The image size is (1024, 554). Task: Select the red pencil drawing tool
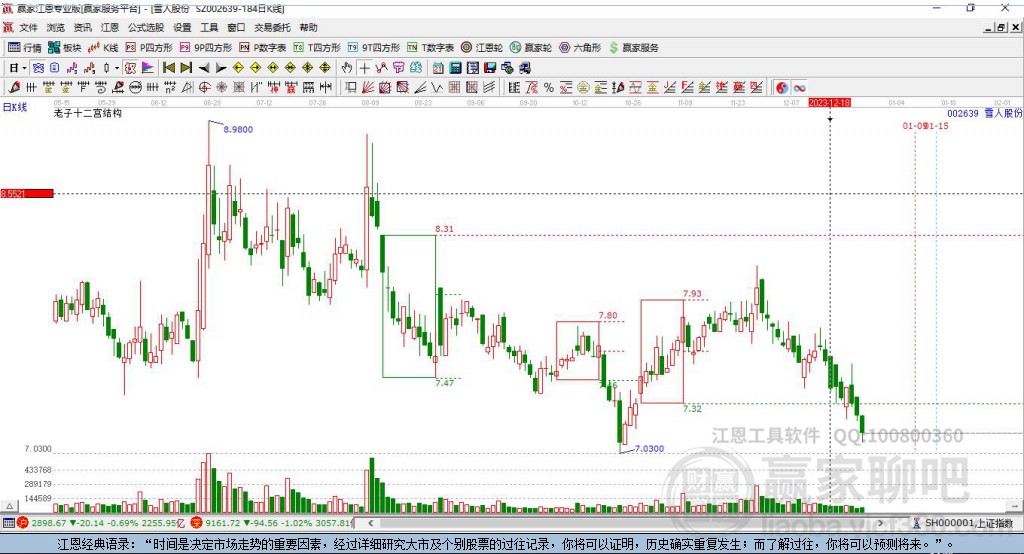click(x=14, y=88)
